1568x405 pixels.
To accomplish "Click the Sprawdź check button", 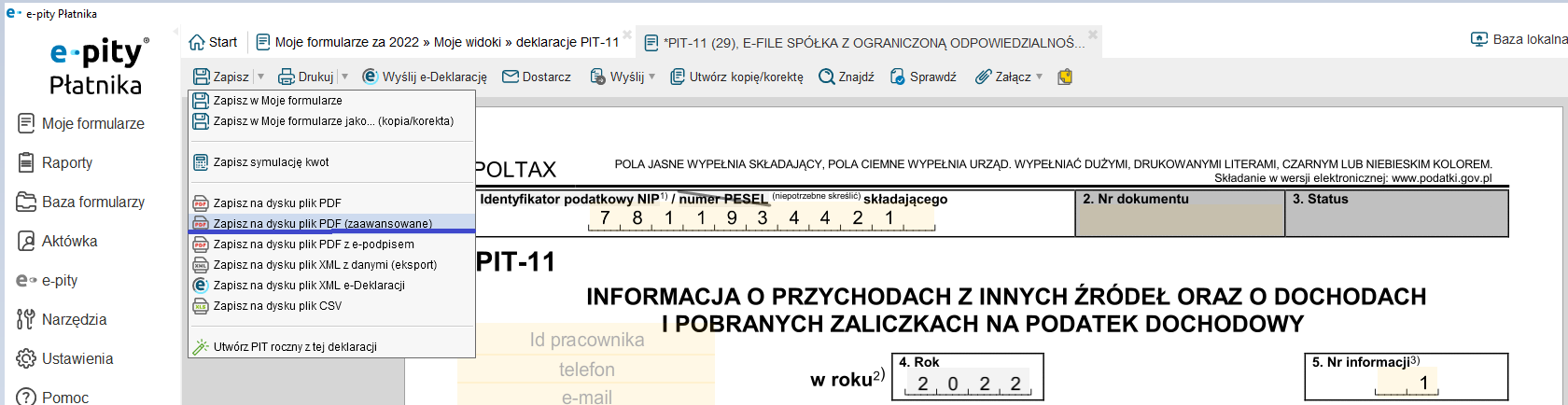I will coord(923,77).
